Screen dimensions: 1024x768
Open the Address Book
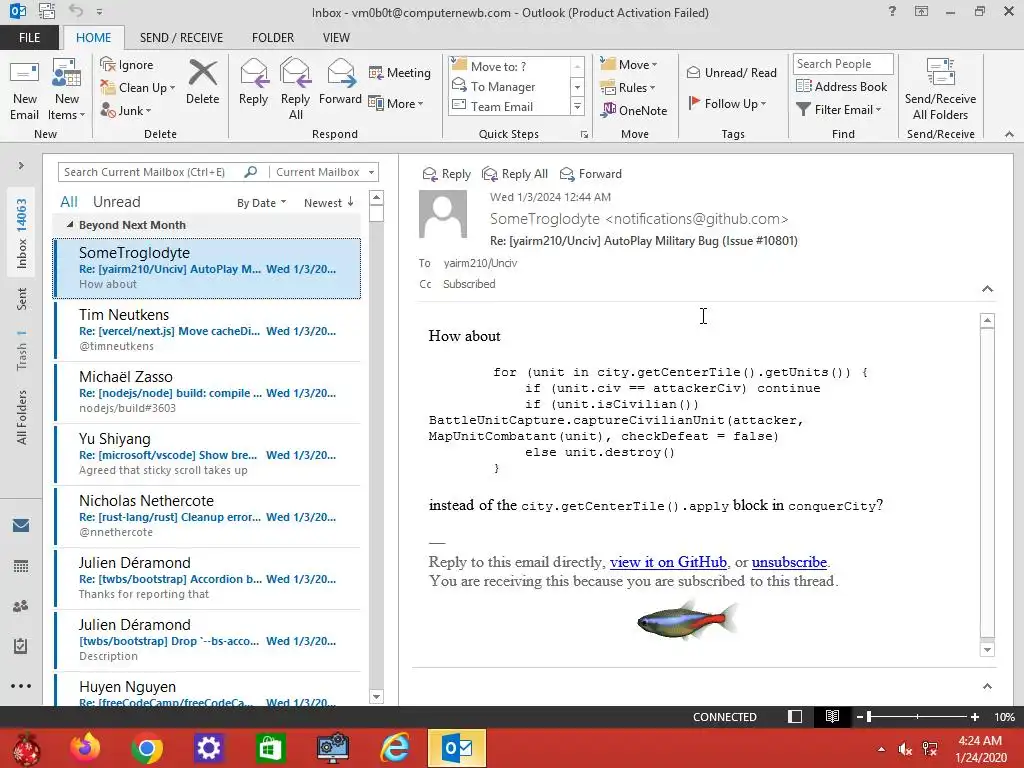click(841, 86)
